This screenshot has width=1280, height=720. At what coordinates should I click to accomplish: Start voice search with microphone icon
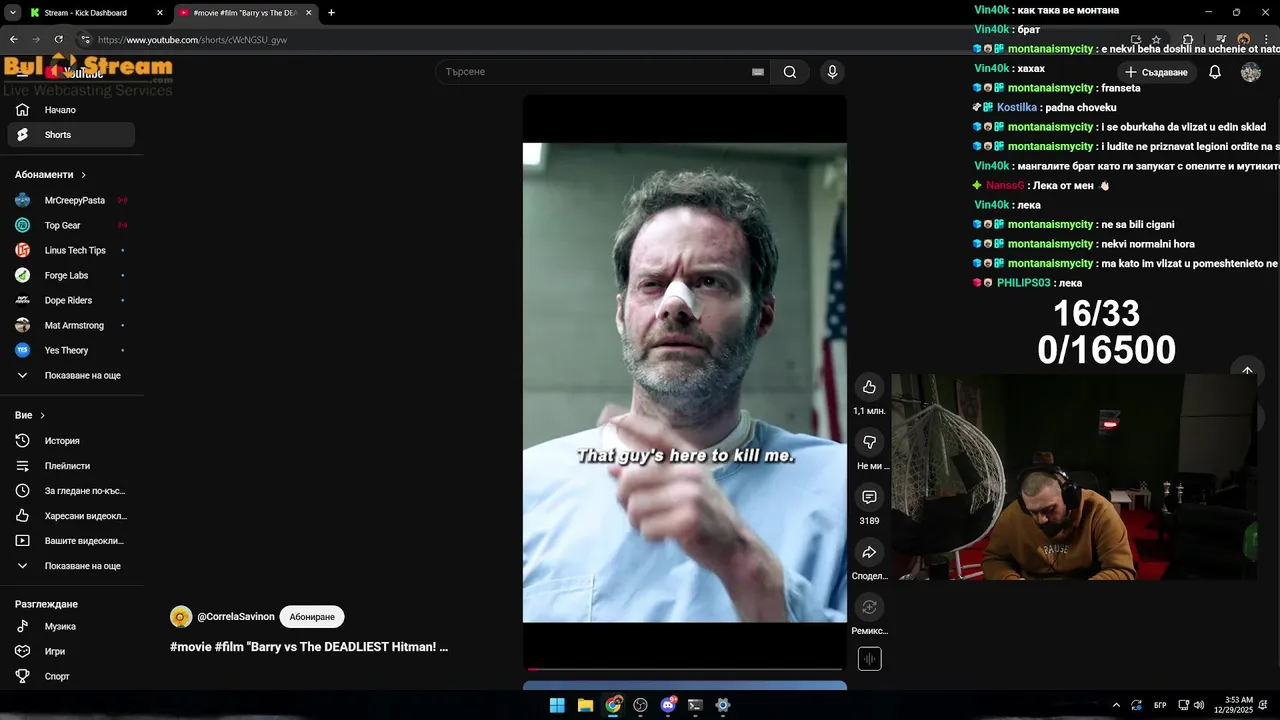pos(832,72)
